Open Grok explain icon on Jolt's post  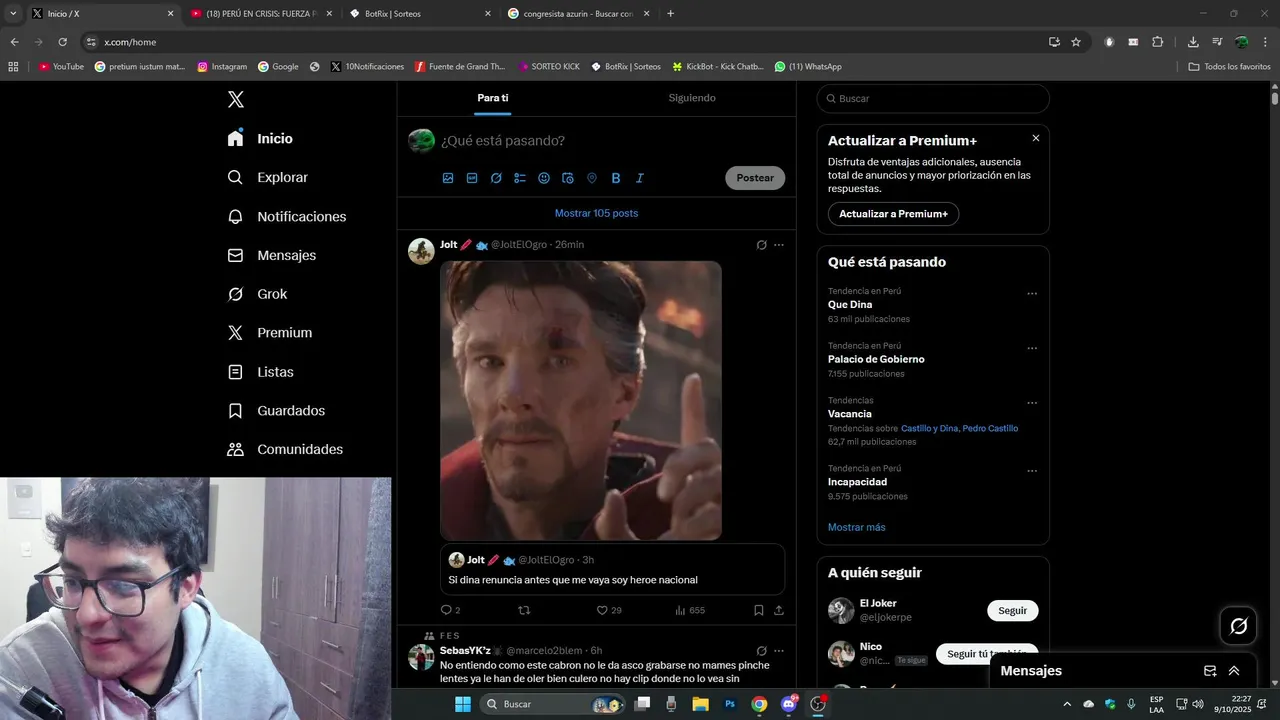point(761,245)
